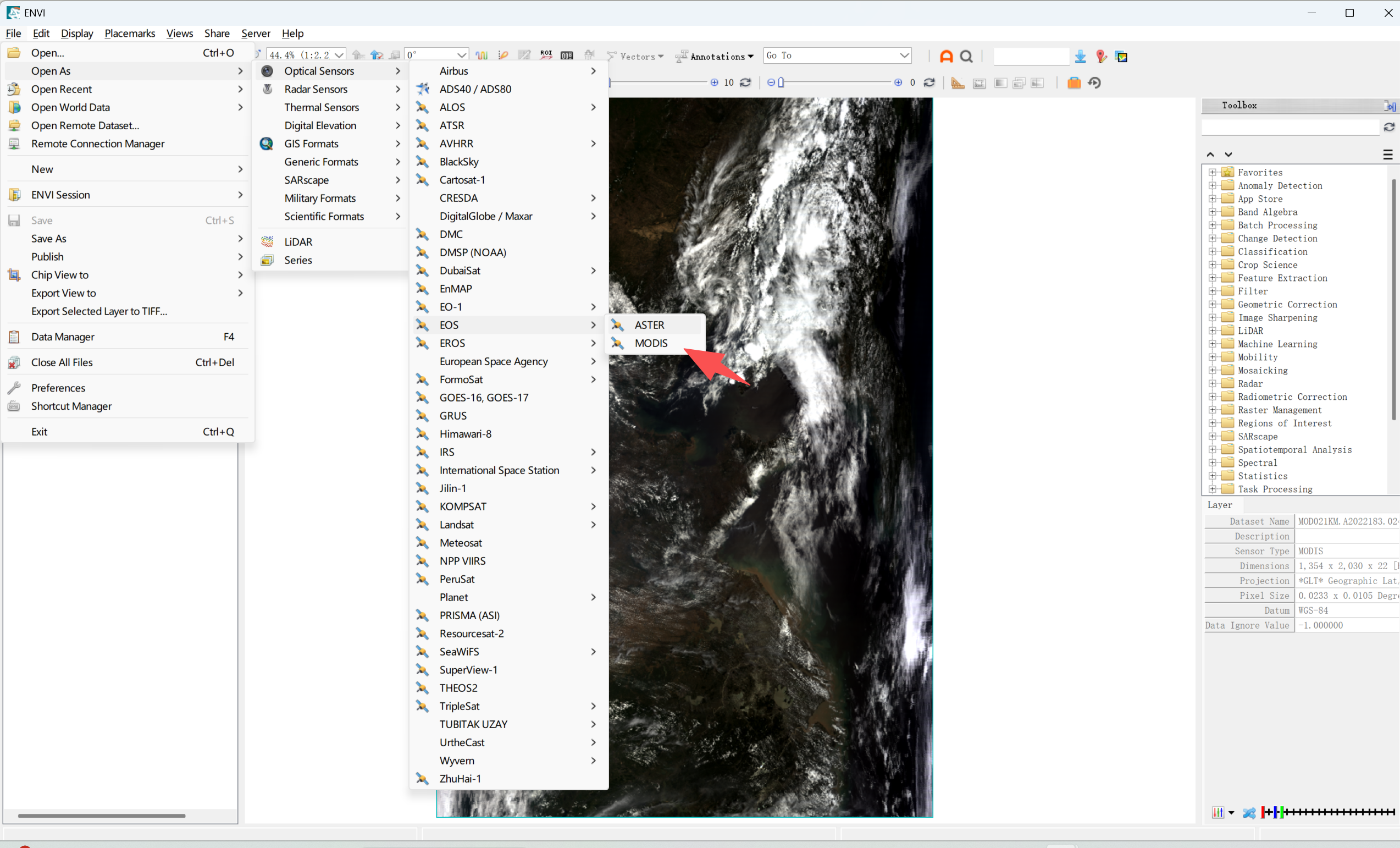
Task: Click the red band marker on band slider
Action: coord(1264,812)
